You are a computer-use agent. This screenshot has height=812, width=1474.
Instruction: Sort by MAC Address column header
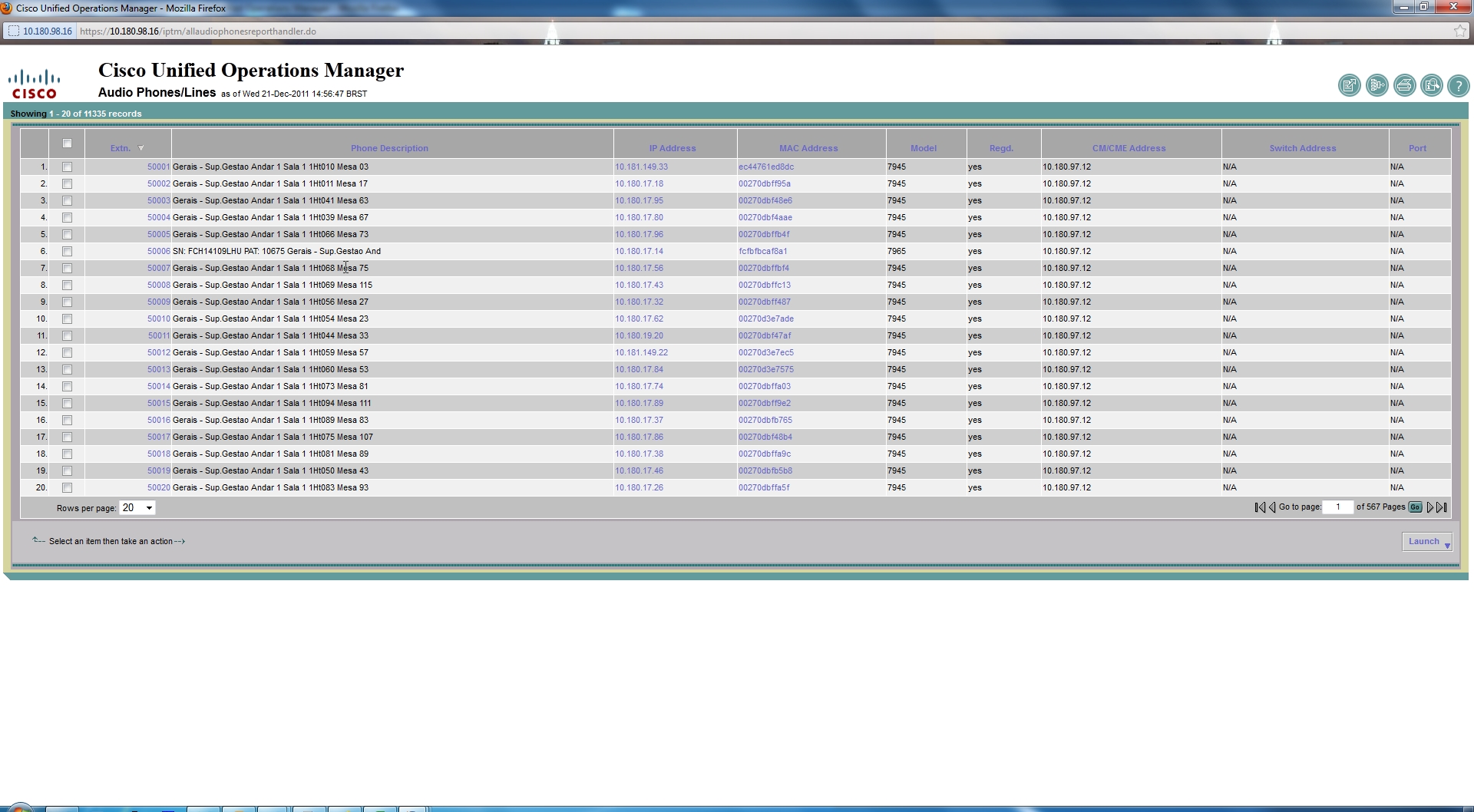(808, 148)
